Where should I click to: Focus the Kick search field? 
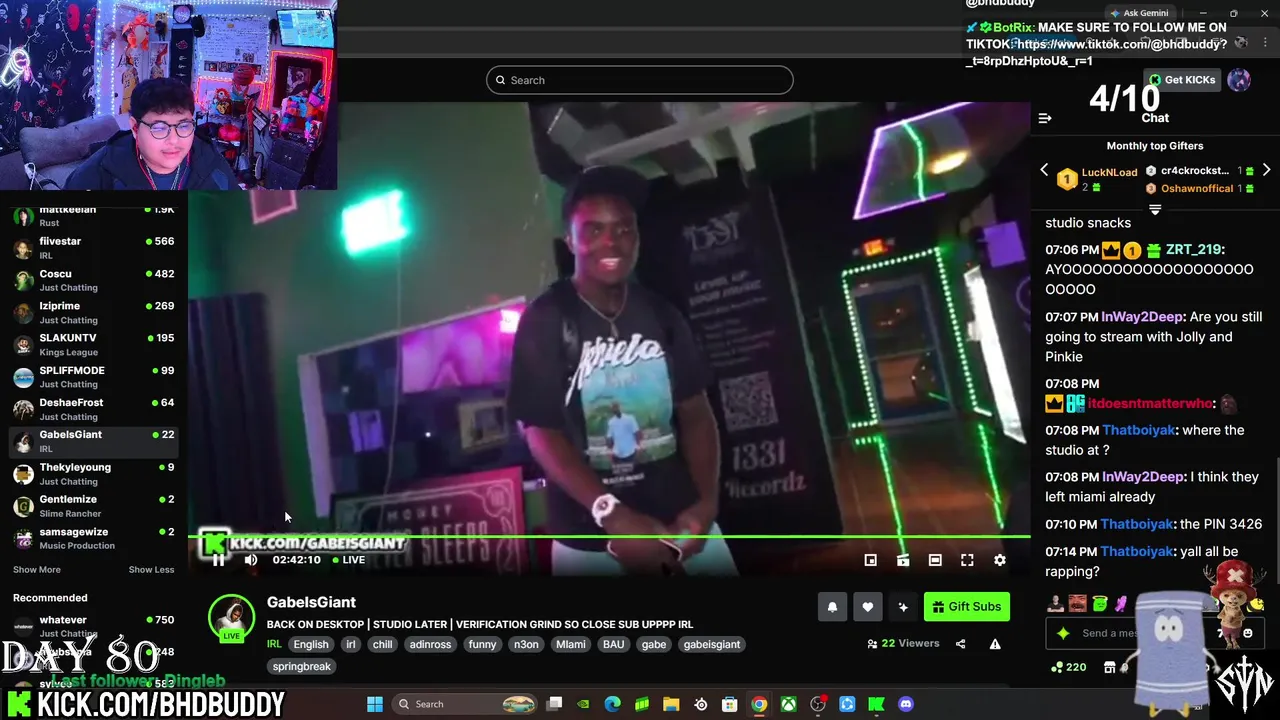640,80
